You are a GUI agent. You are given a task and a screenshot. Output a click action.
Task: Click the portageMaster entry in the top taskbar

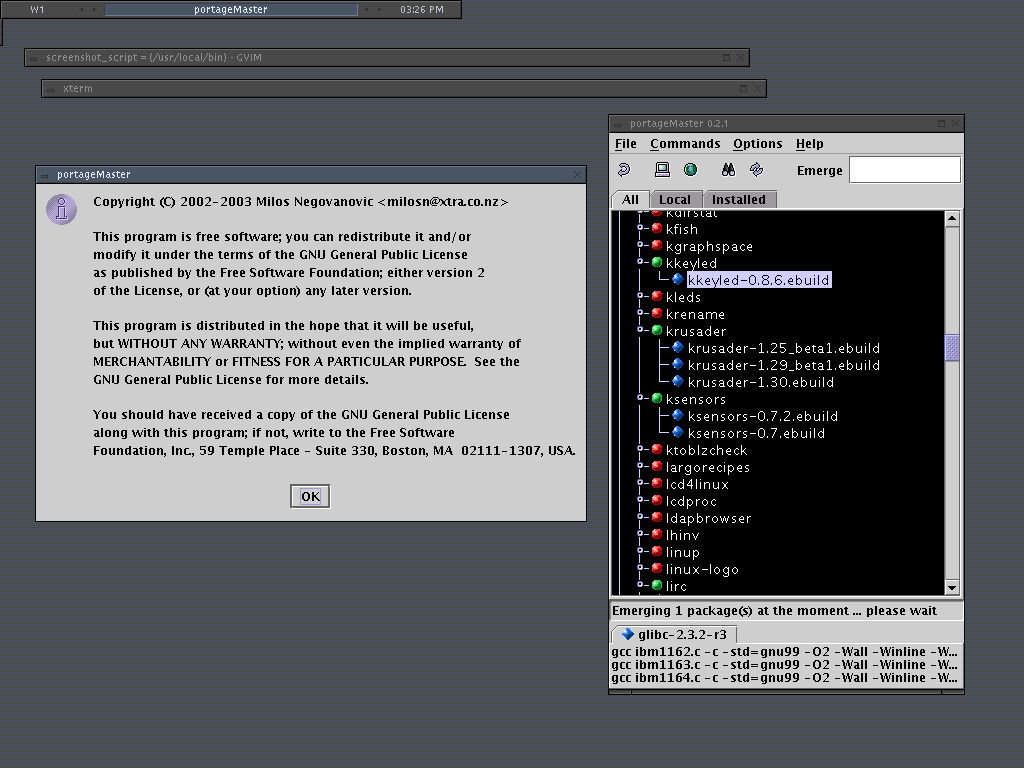tap(231, 10)
